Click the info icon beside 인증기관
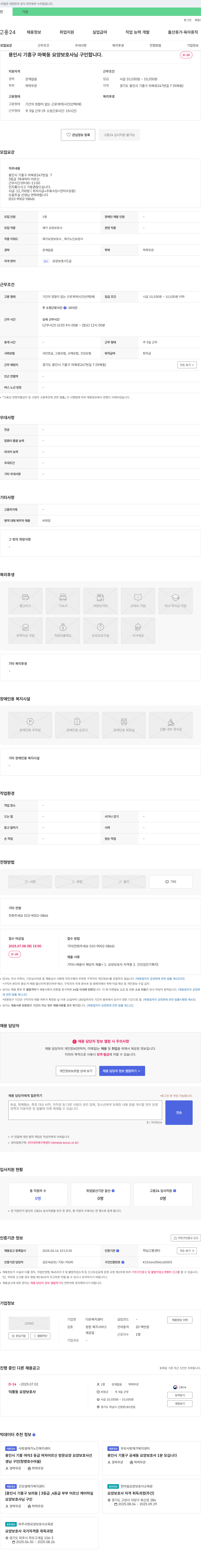This screenshot has height=1568, width=201. coord(117,1251)
